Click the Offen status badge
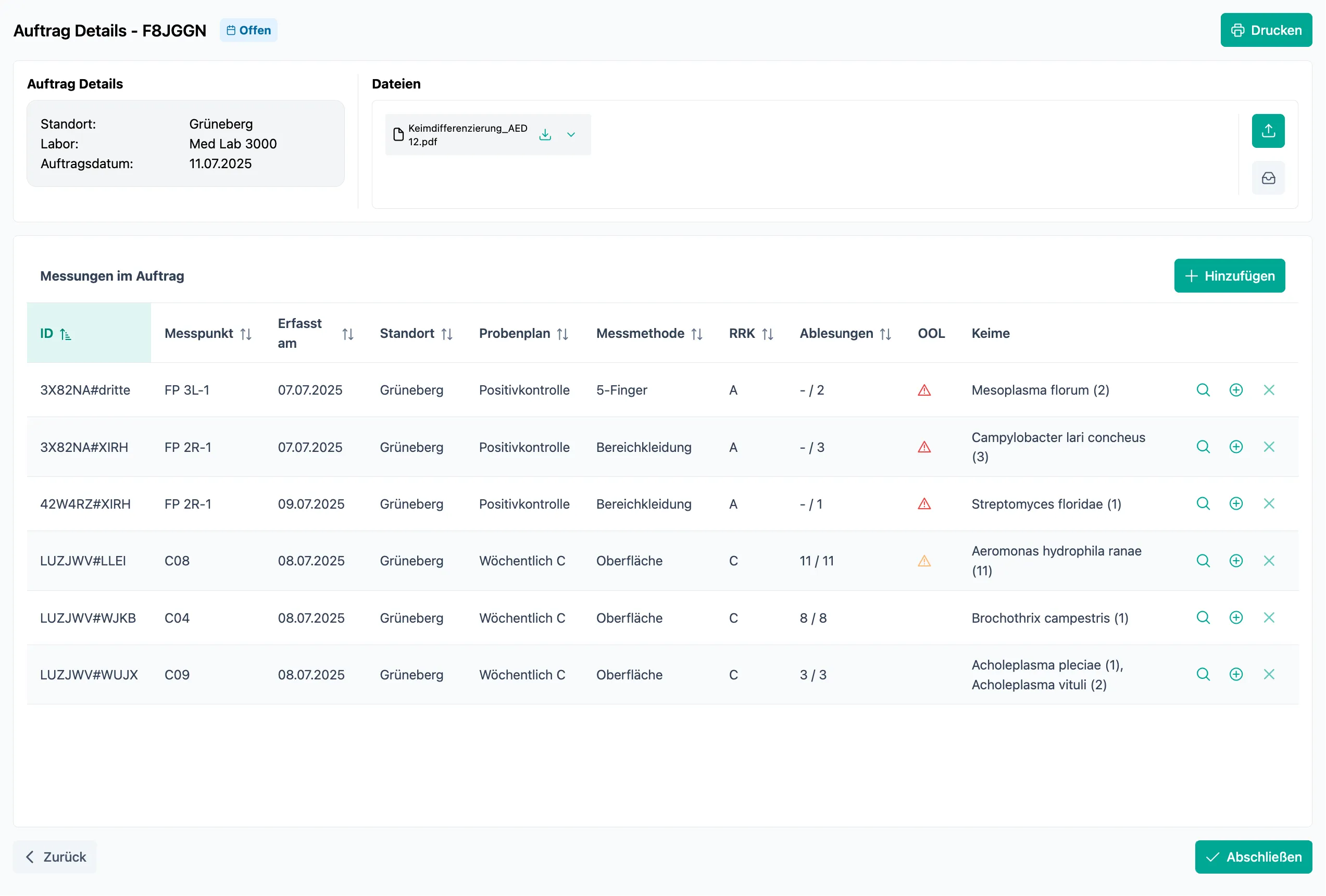The width and height of the screenshot is (1326, 896). (248, 30)
